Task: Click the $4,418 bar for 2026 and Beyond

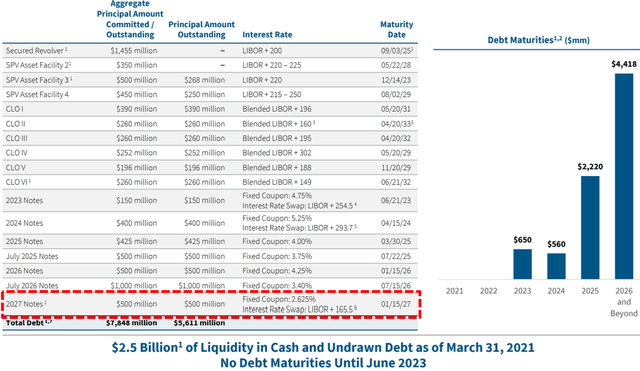Action: tap(624, 176)
